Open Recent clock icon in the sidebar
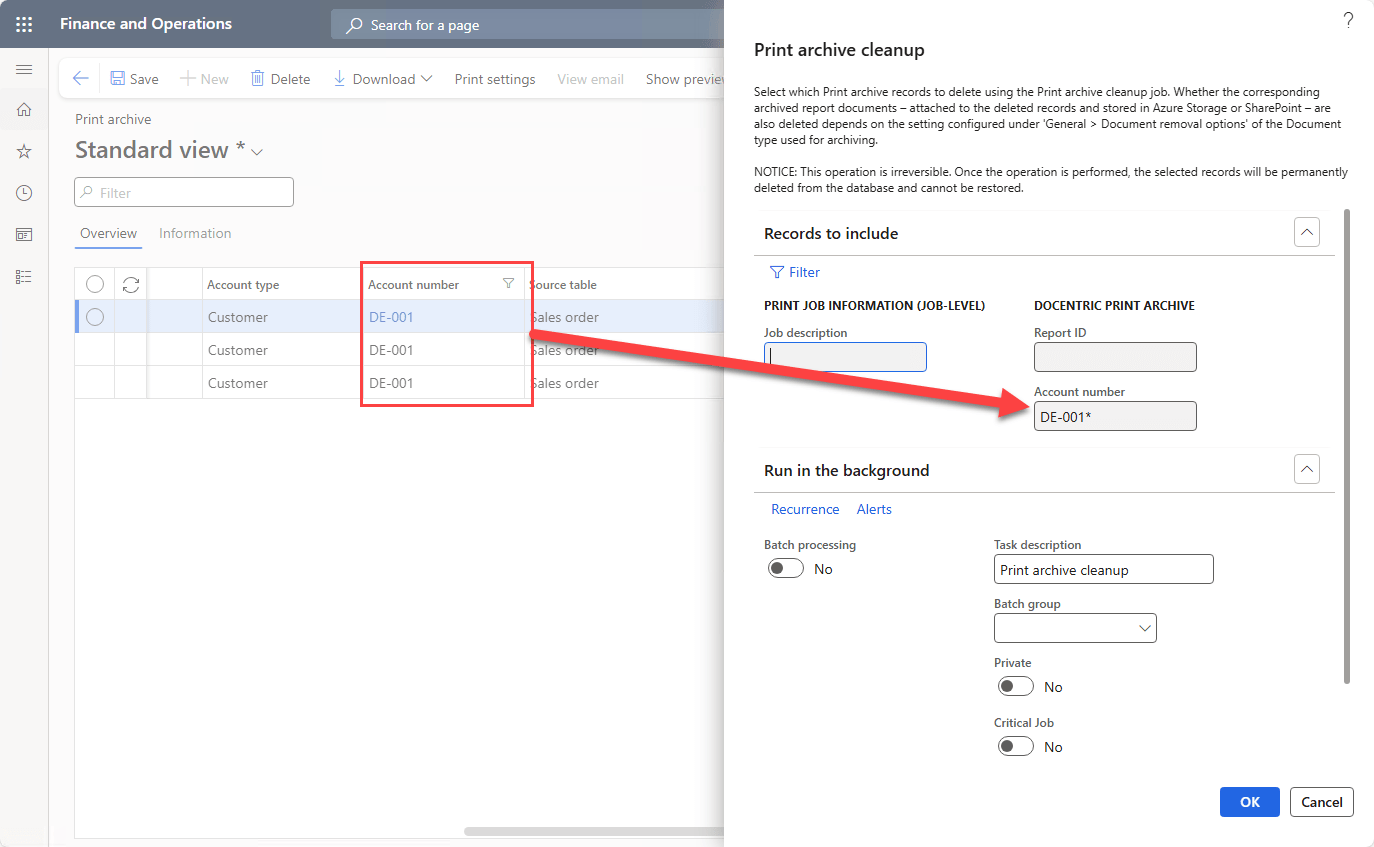 24,193
